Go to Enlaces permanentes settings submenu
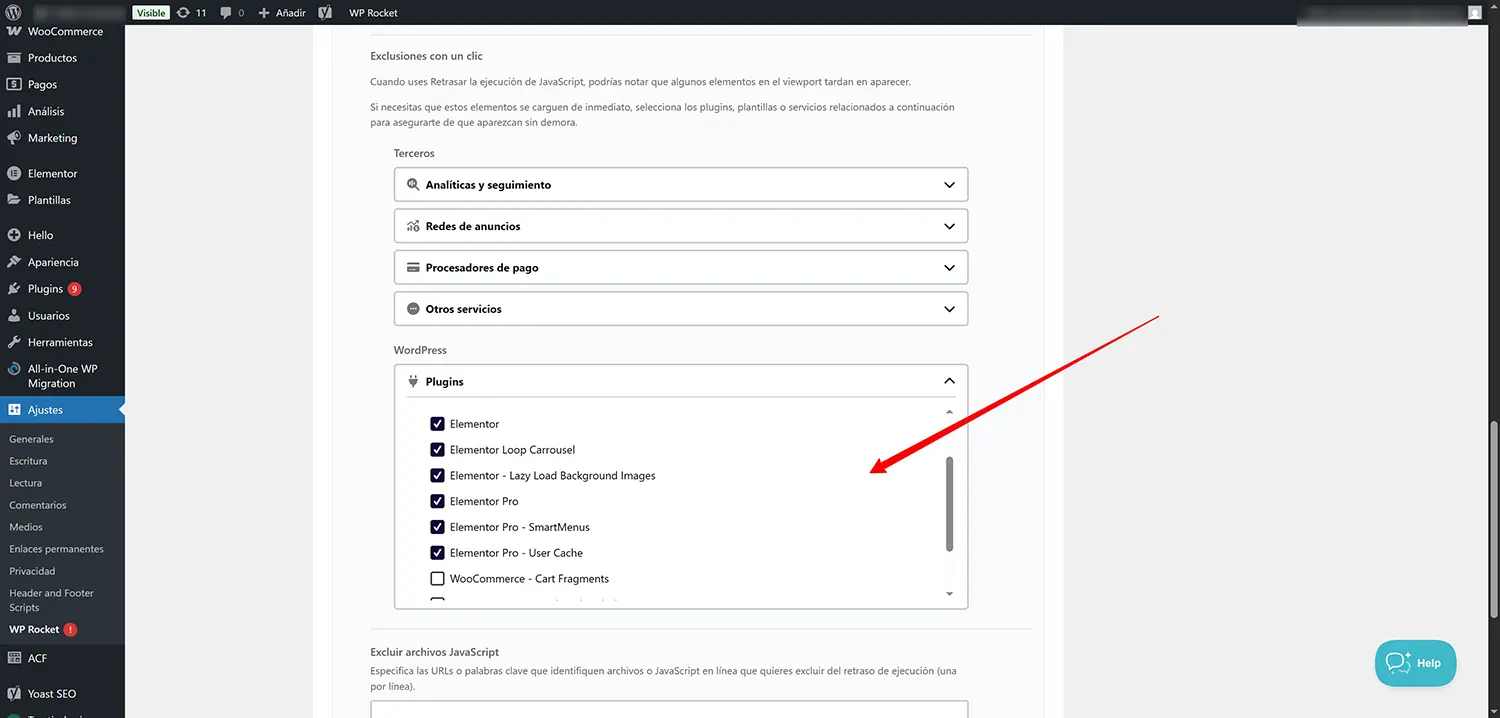 (56, 549)
